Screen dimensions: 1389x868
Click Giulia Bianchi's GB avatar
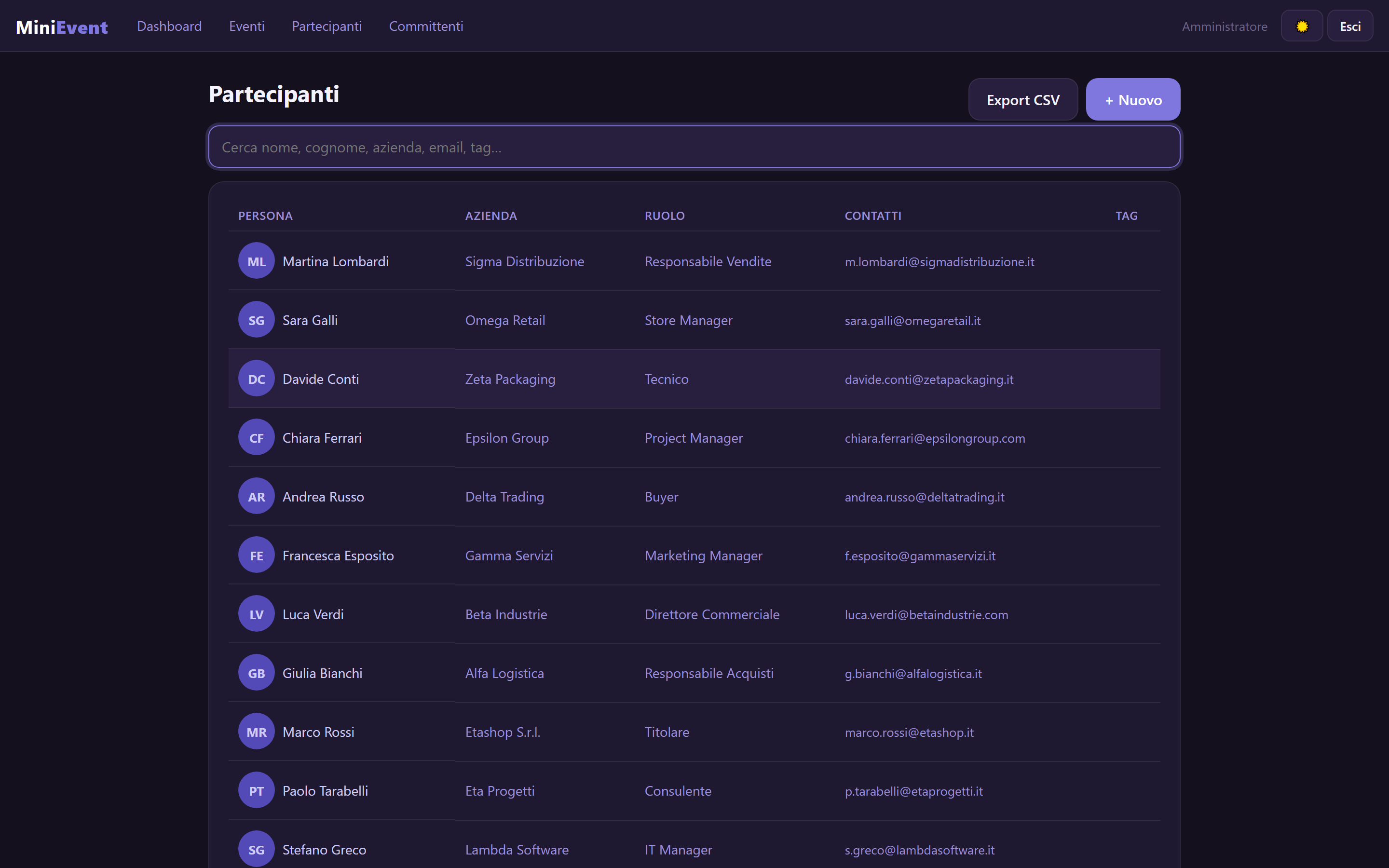[x=256, y=673]
